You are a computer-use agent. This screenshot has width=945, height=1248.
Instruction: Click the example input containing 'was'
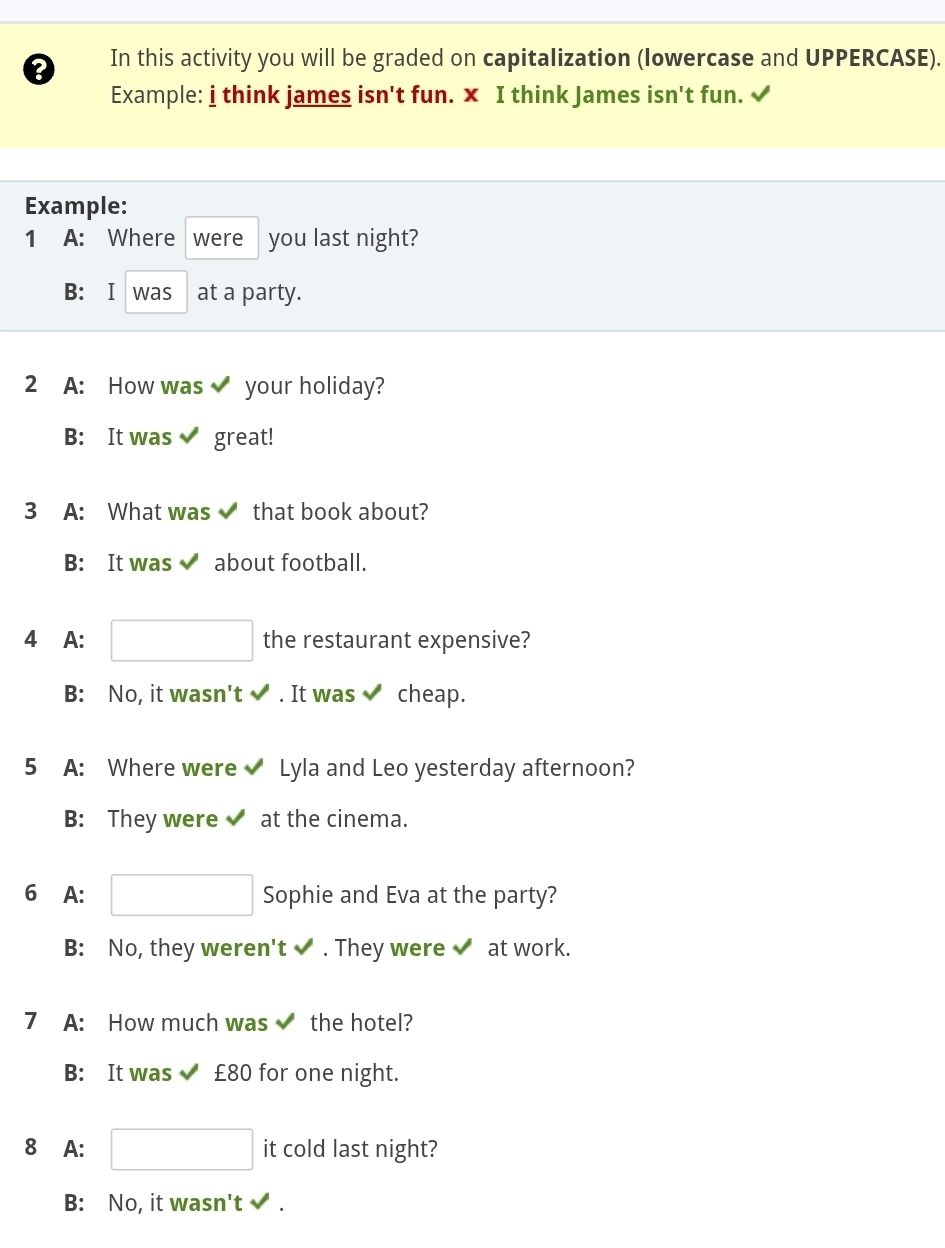pos(155,292)
